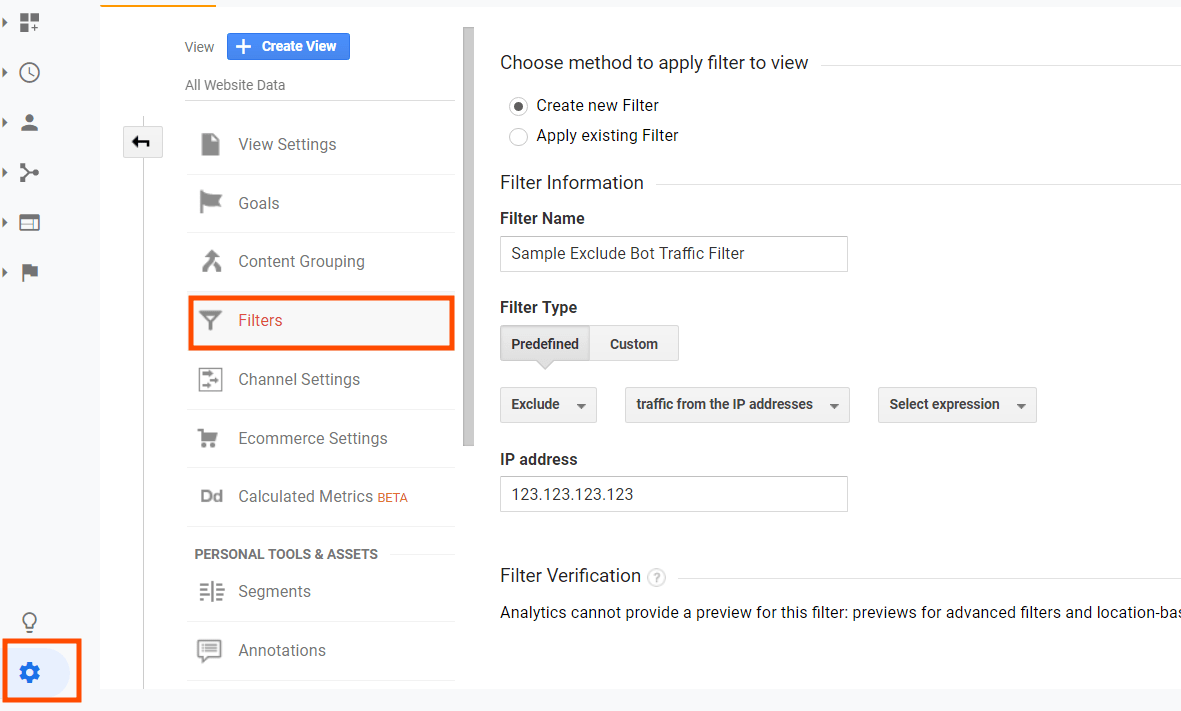Open the traffic from IP addresses dropdown
The image size is (1181, 711).
pos(737,404)
